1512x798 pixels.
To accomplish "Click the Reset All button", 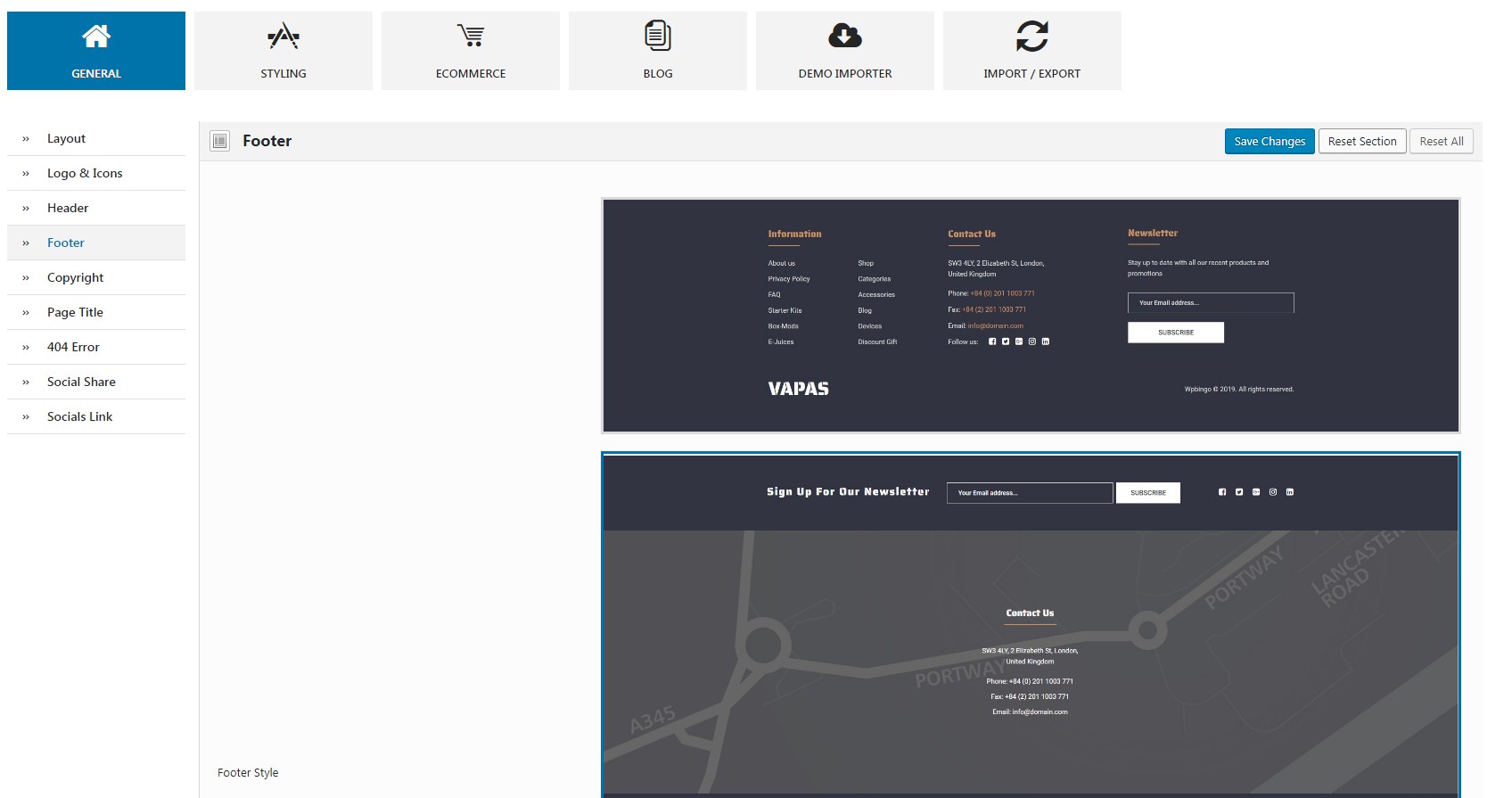I will click(x=1442, y=141).
